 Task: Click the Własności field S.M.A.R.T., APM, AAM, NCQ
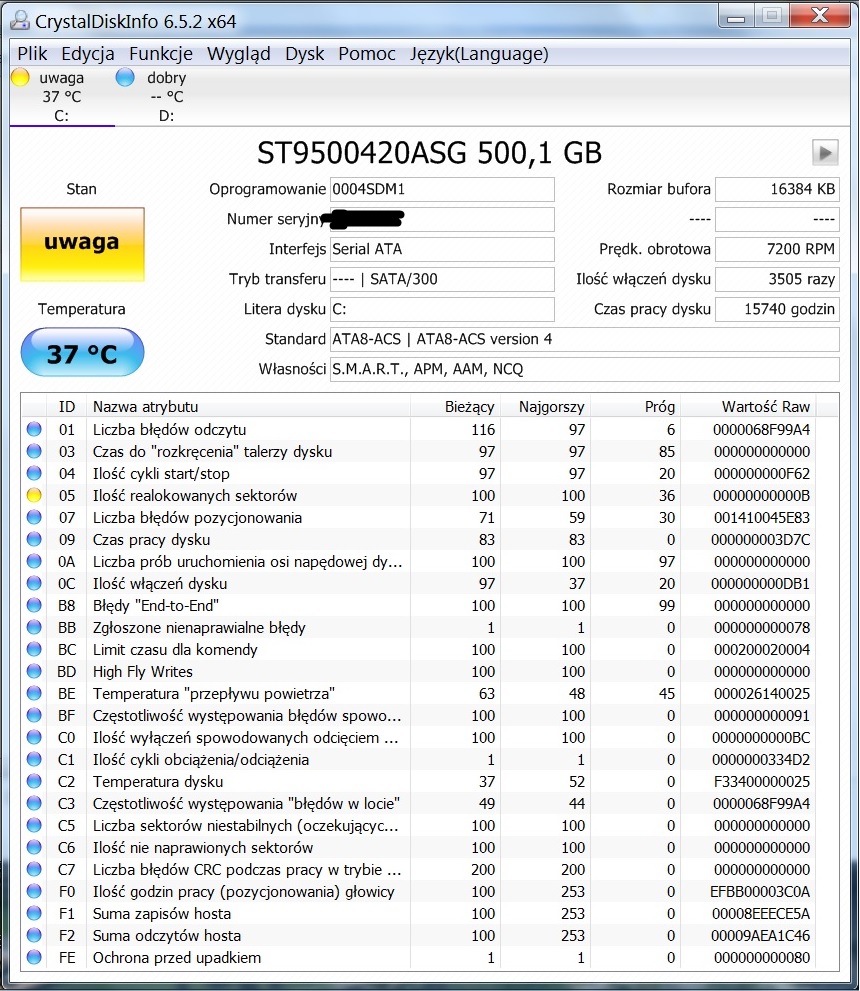584,369
